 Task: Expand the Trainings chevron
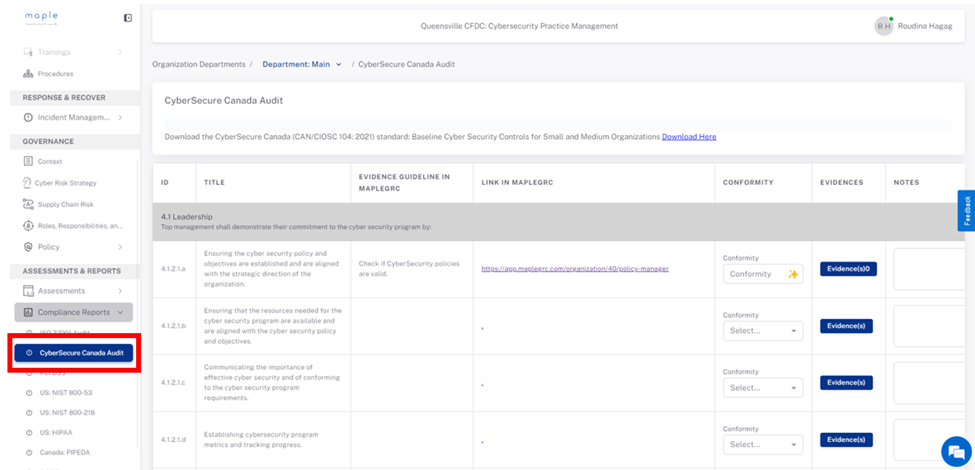pos(119,52)
